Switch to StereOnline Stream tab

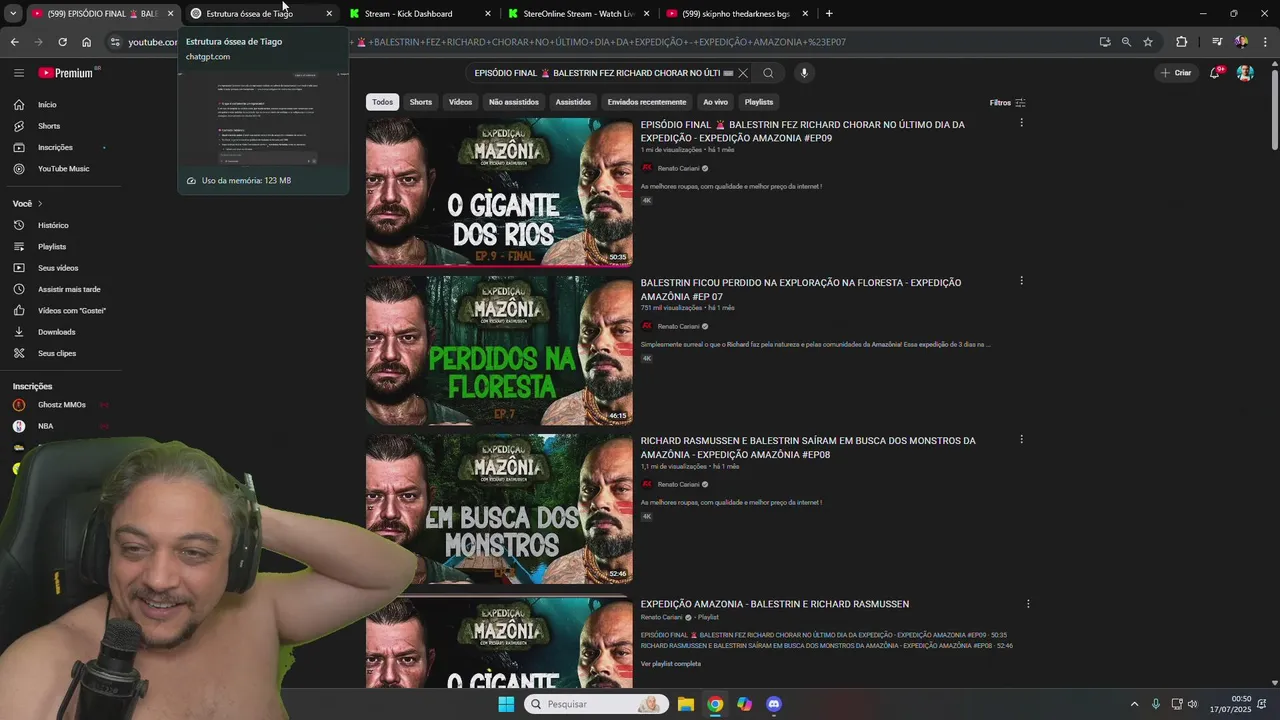point(578,14)
